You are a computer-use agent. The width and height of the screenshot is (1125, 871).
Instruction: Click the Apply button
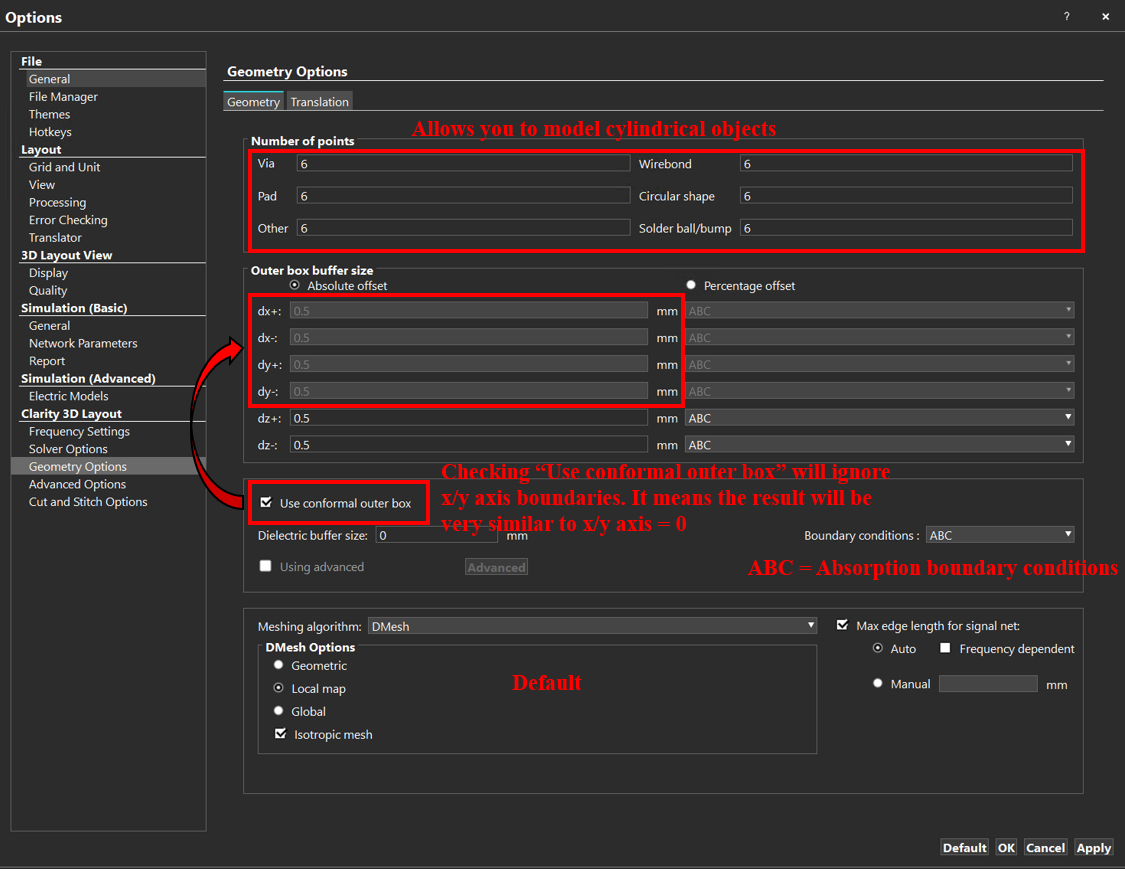tap(1093, 848)
